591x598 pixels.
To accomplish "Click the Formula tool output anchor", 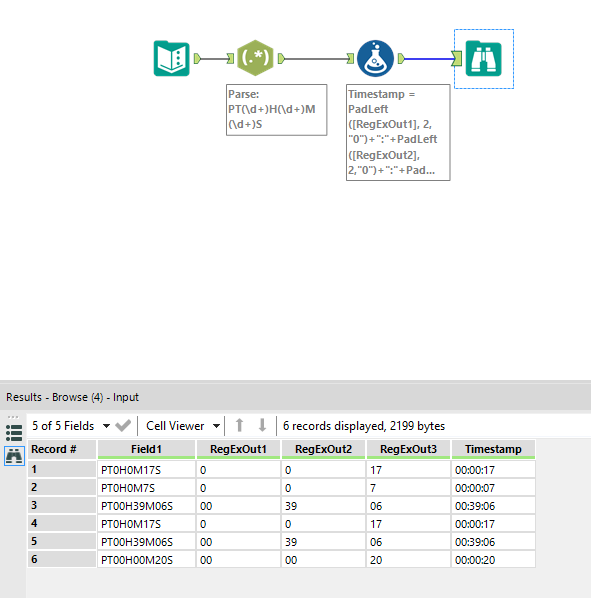I will pos(401,58).
